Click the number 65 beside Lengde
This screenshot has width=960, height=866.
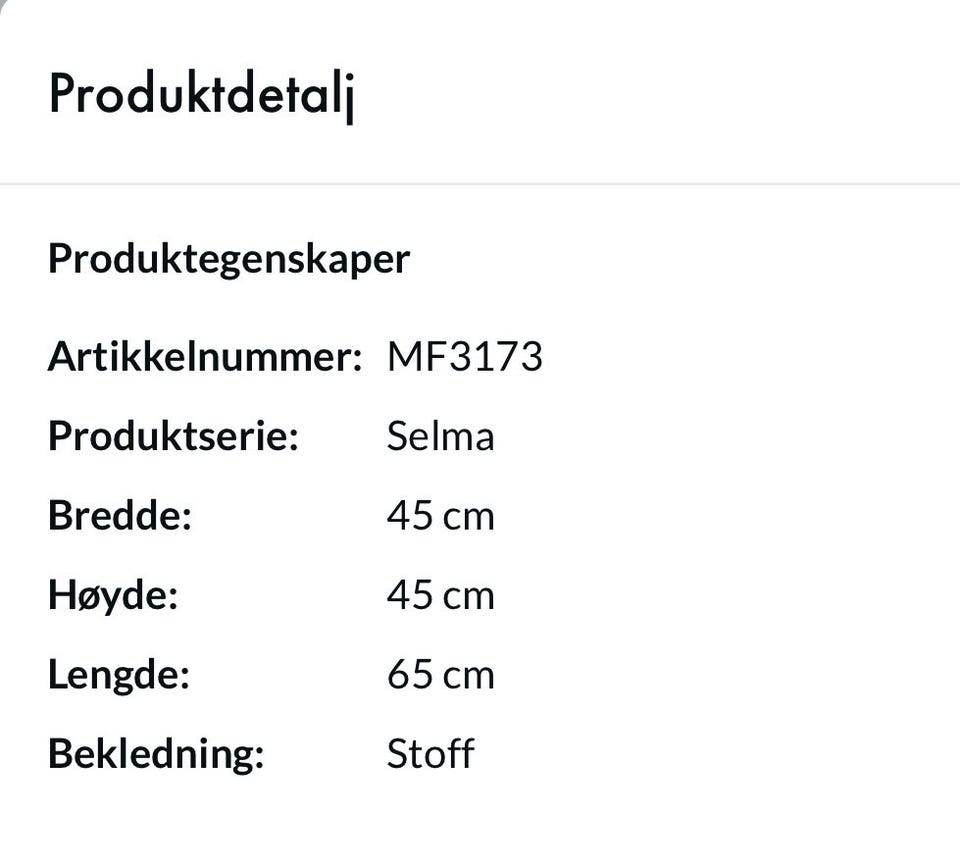[409, 675]
